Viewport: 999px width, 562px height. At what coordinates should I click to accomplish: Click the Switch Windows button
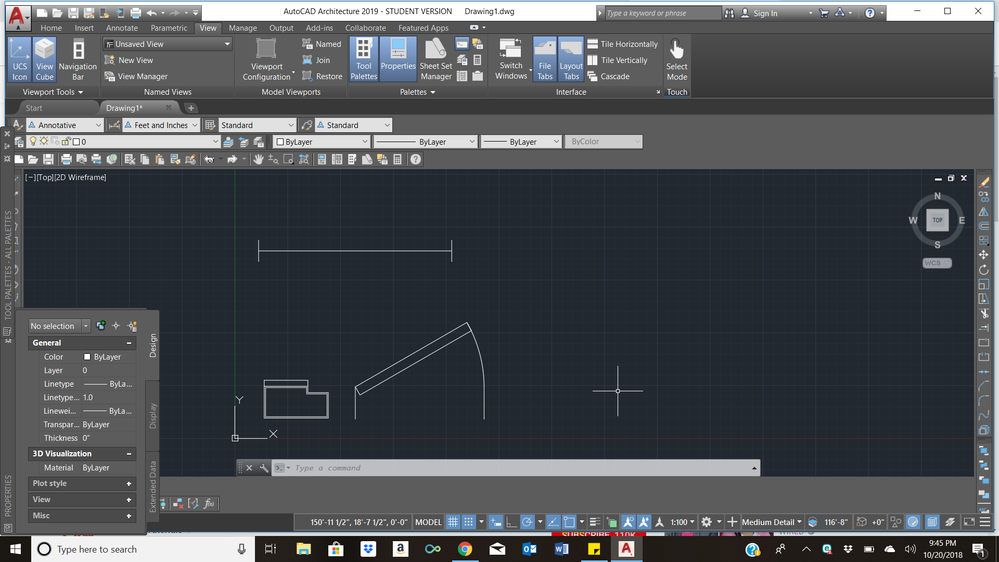click(511, 59)
